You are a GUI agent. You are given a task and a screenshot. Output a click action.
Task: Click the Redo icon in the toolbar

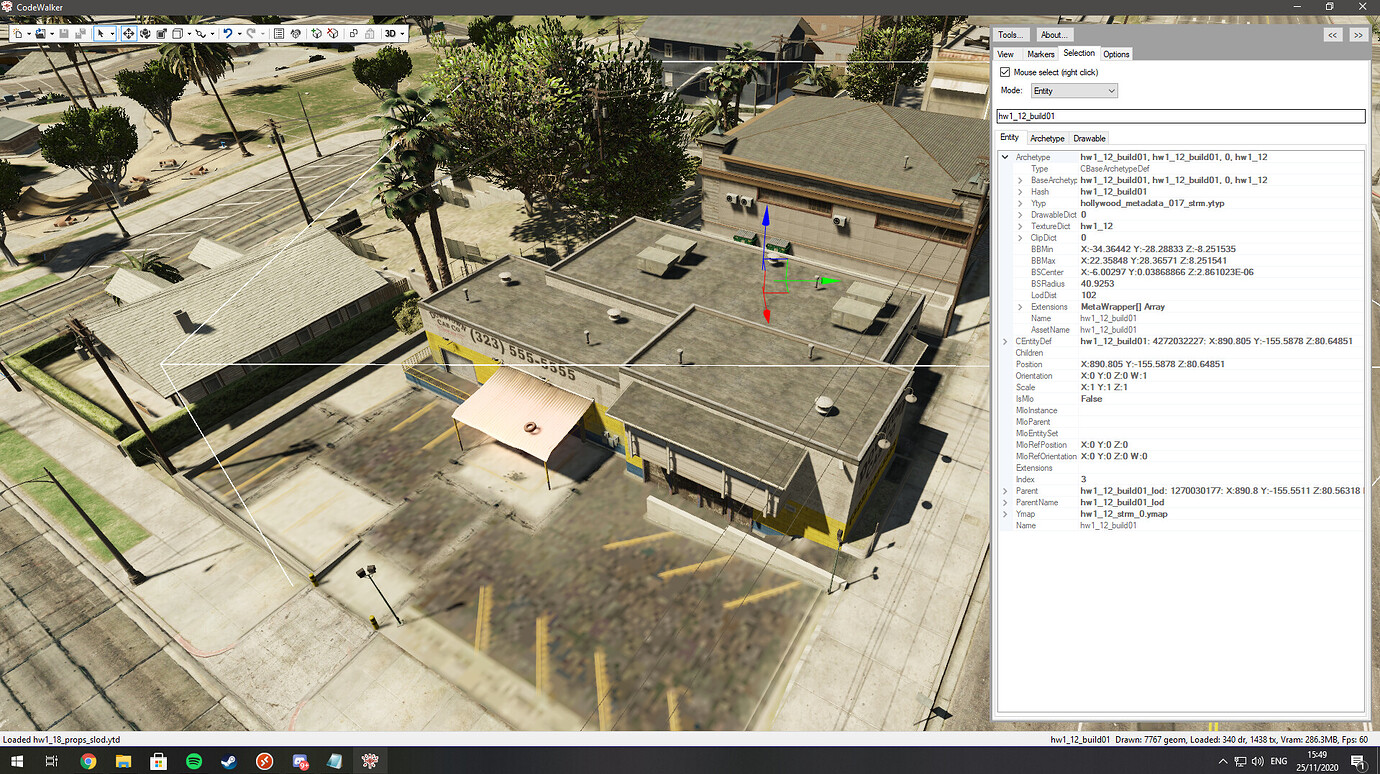tap(250, 33)
